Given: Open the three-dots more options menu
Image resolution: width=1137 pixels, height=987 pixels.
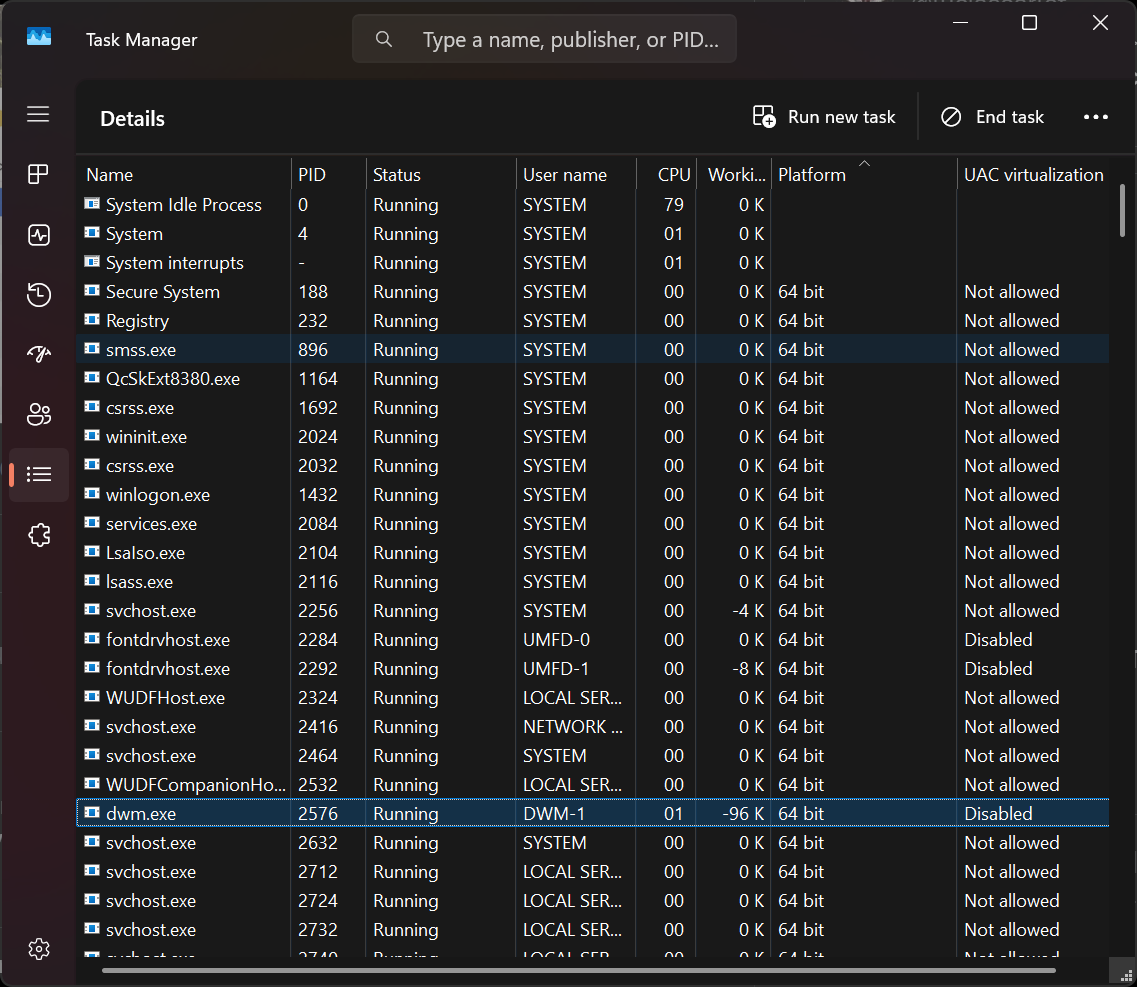Looking at the screenshot, I should [x=1095, y=117].
